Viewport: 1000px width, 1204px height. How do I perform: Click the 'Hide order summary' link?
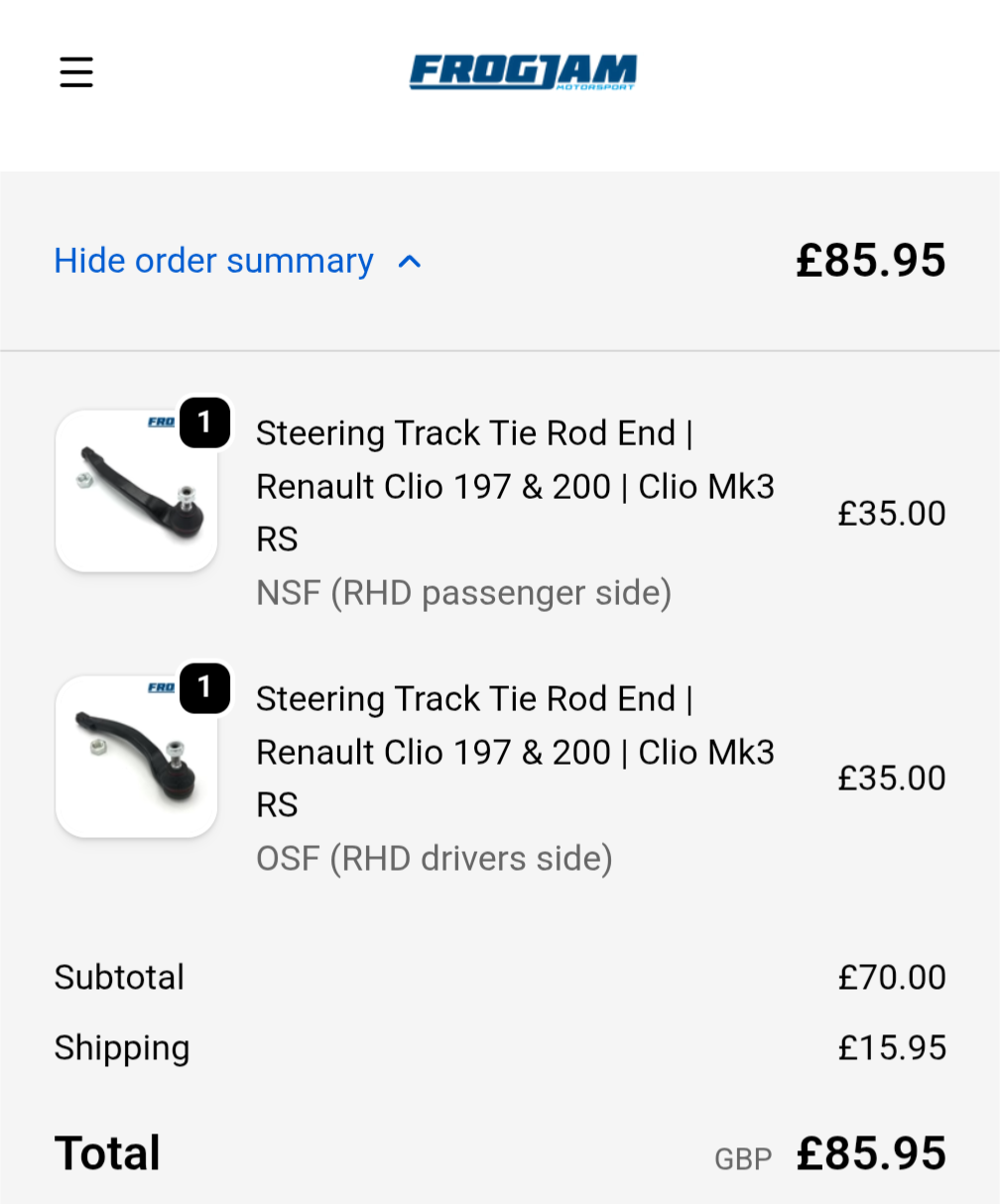tap(213, 261)
